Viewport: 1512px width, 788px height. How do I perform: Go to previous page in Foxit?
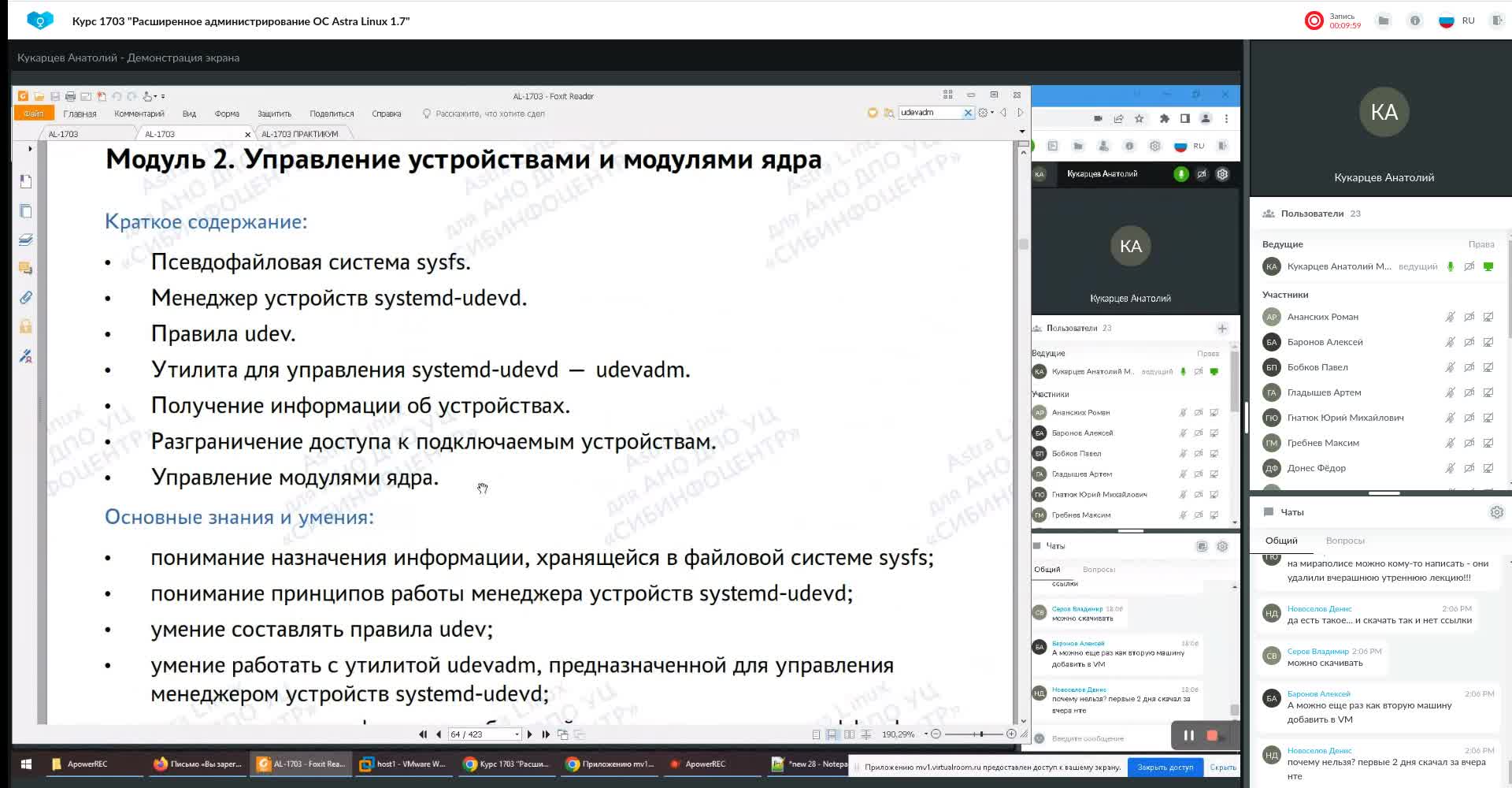point(439,734)
